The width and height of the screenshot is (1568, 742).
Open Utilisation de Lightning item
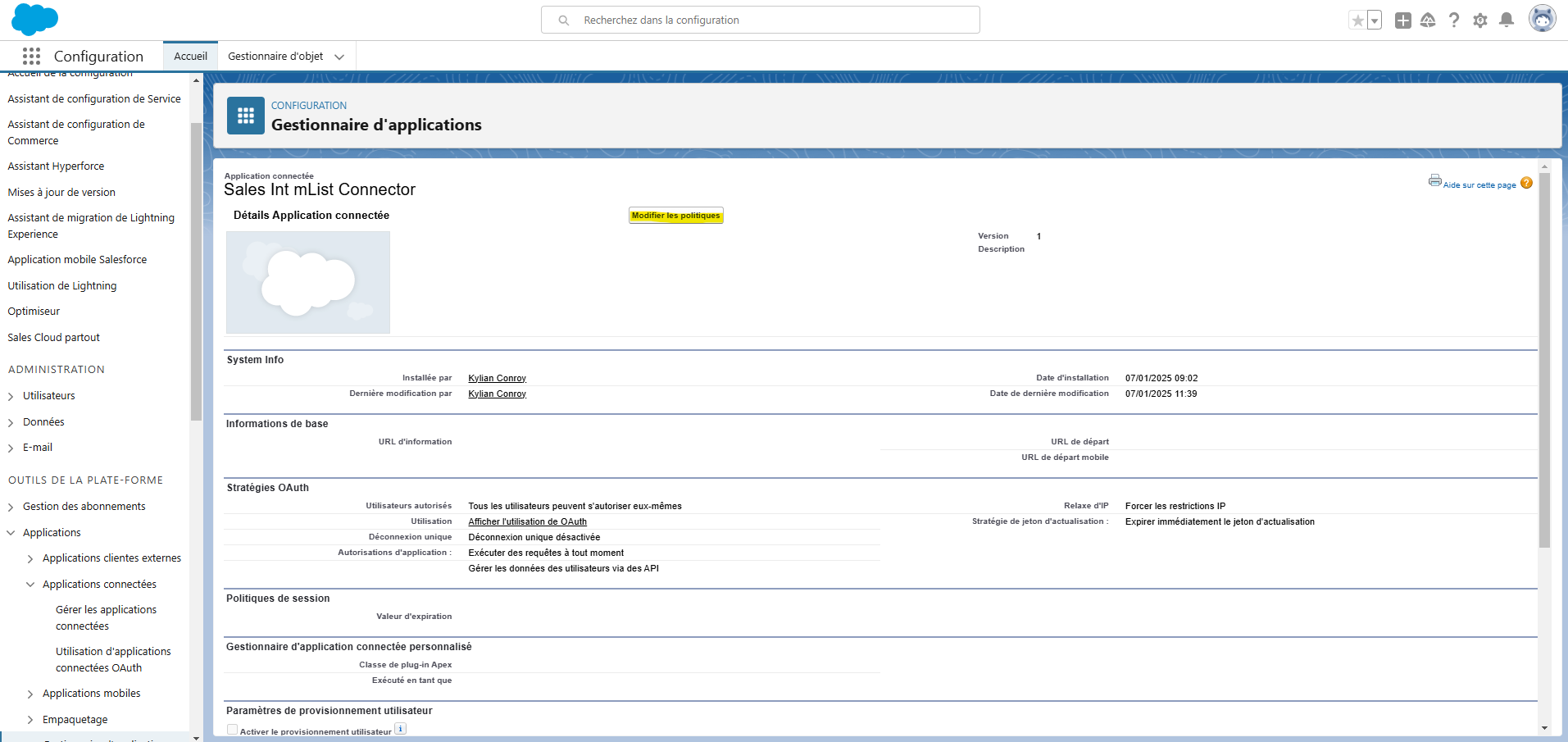(62, 285)
